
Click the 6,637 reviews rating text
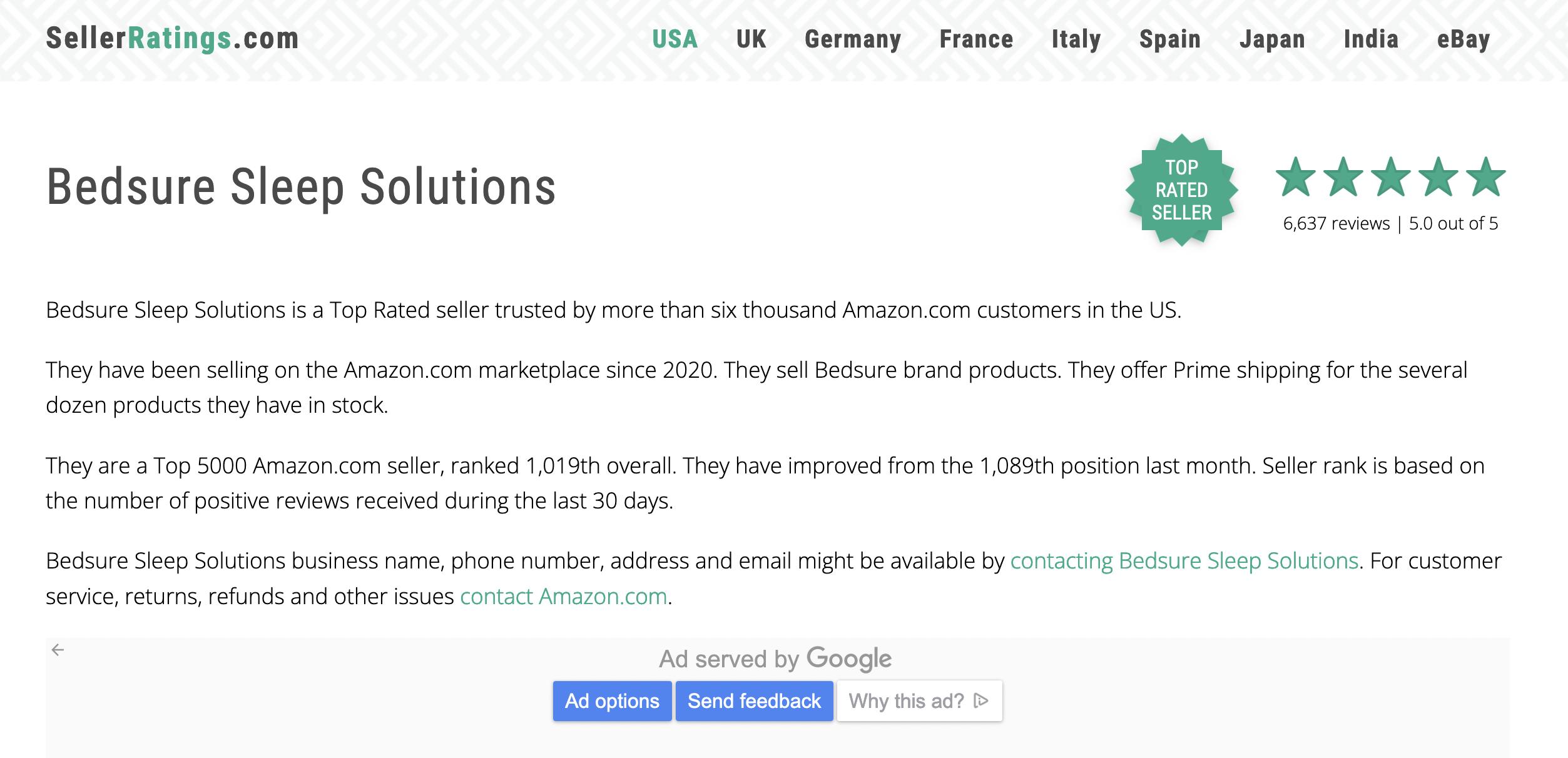pos(1336,224)
